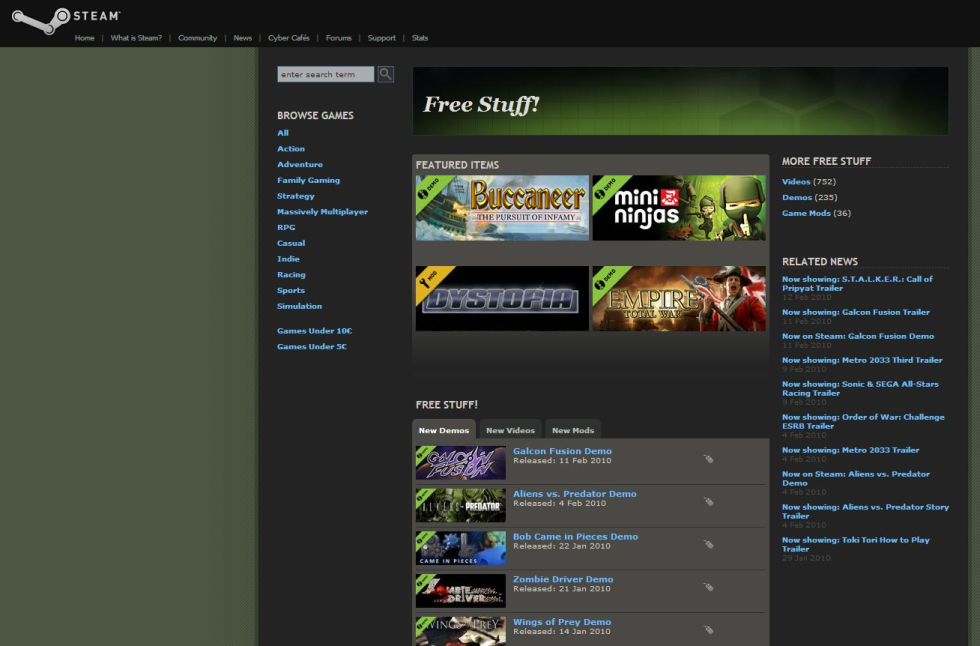Click the Steam logo icon

pyautogui.click(x=34, y=21)
